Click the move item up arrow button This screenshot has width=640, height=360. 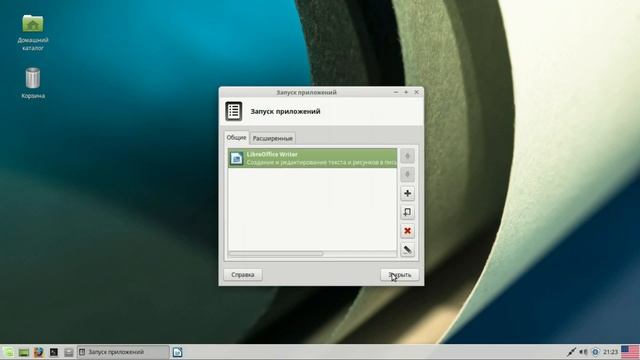click(407, 156)
